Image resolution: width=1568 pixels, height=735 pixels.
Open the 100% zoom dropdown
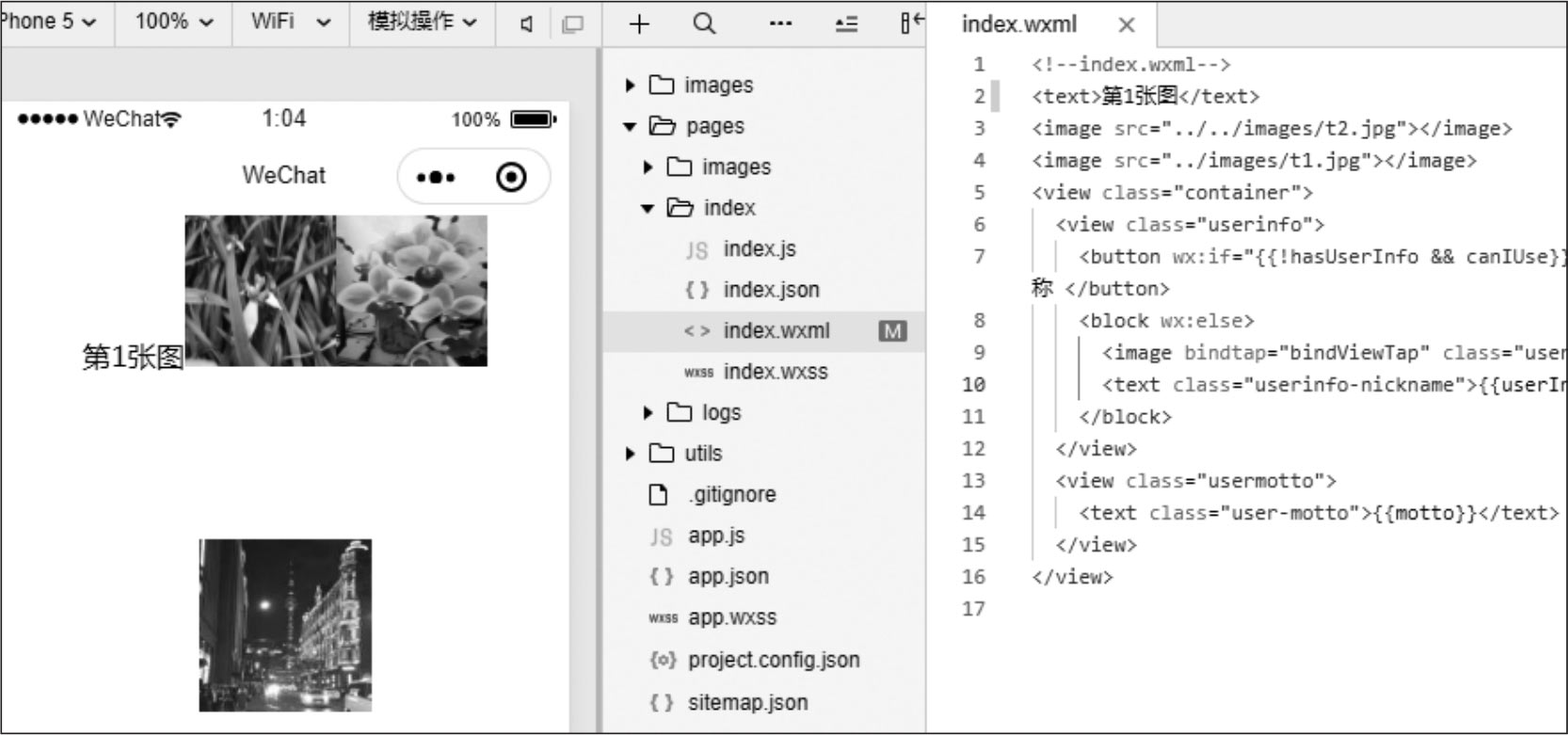tap(174, 22)
